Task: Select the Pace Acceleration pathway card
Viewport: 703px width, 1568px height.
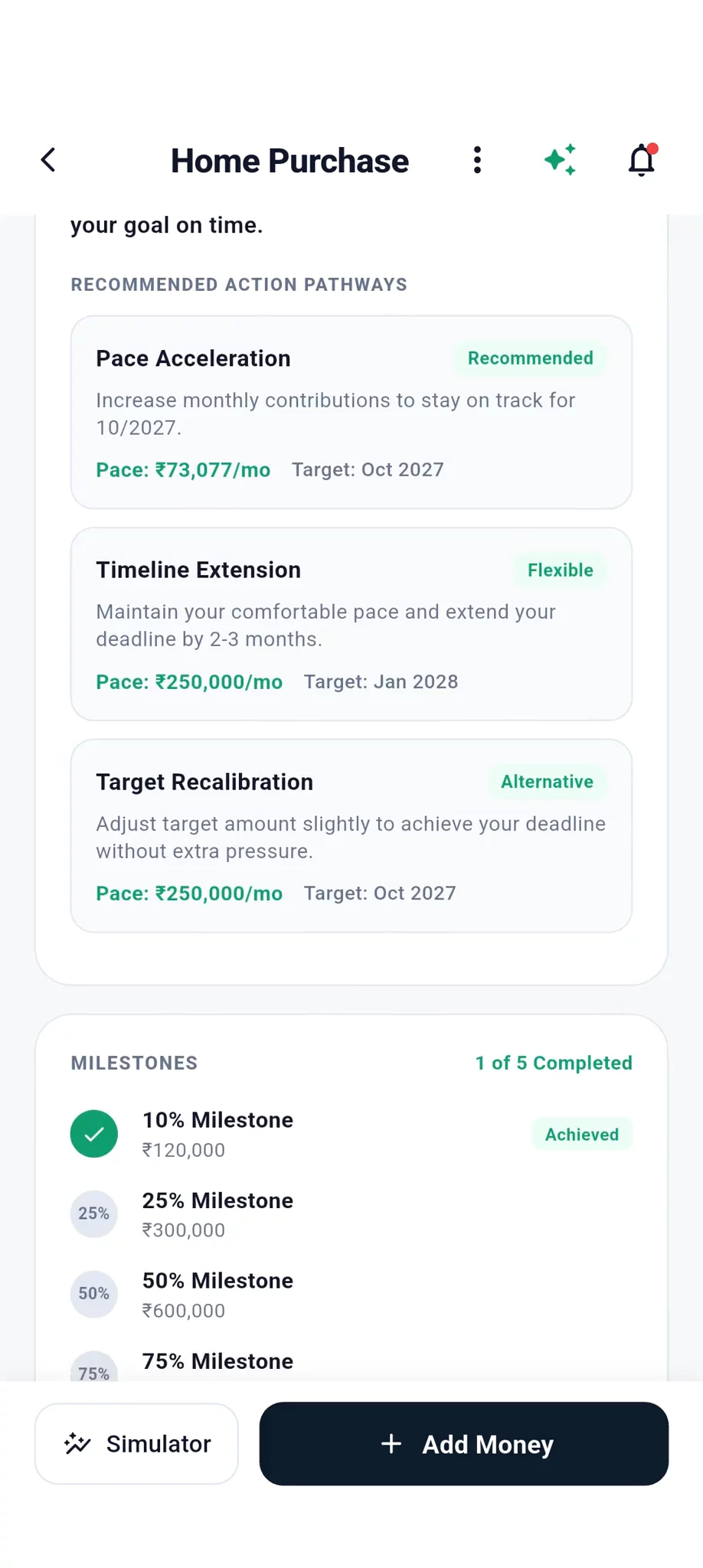Action: [x=351, y=413]
